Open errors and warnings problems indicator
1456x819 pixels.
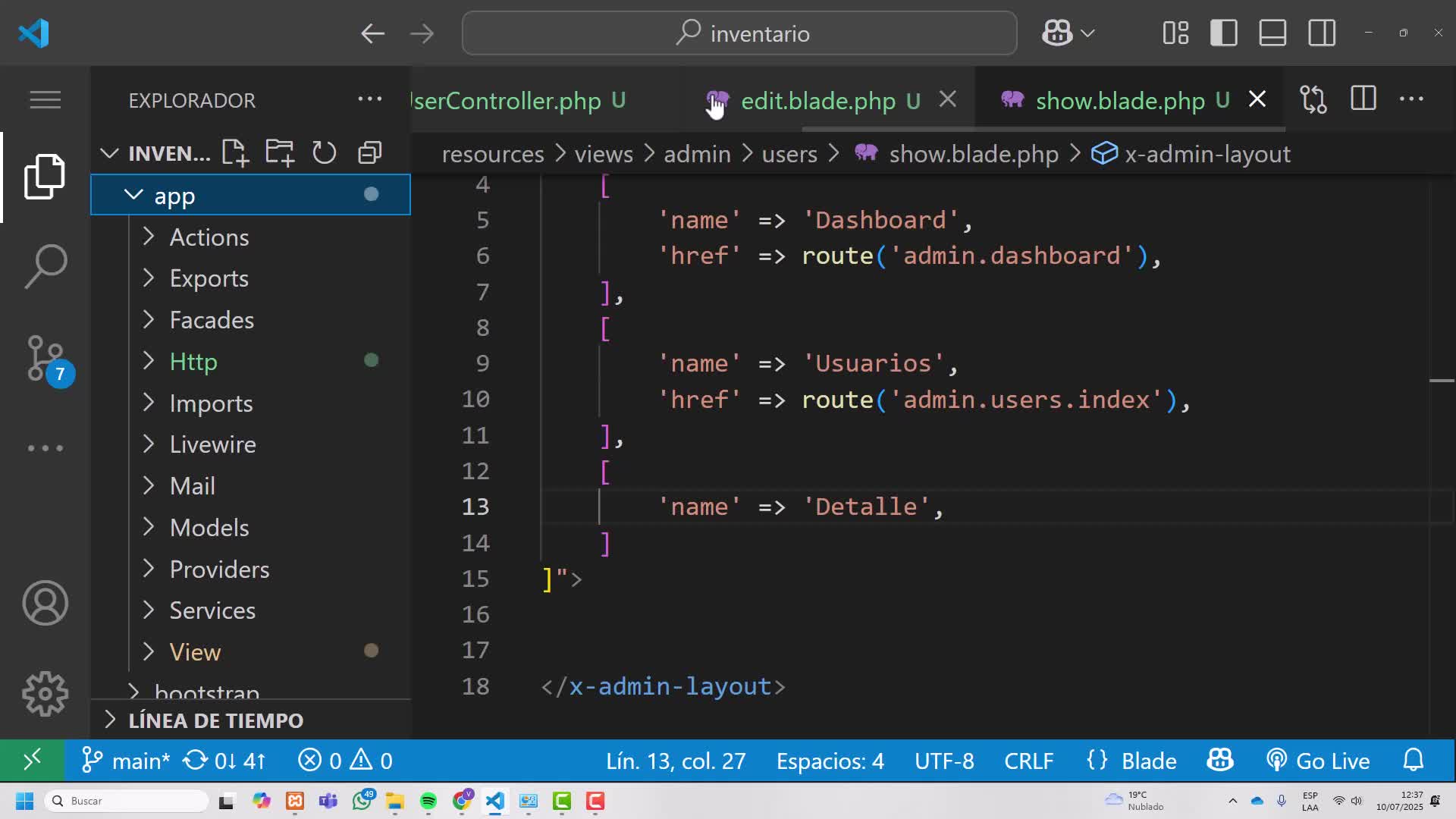tap(345, 761)
